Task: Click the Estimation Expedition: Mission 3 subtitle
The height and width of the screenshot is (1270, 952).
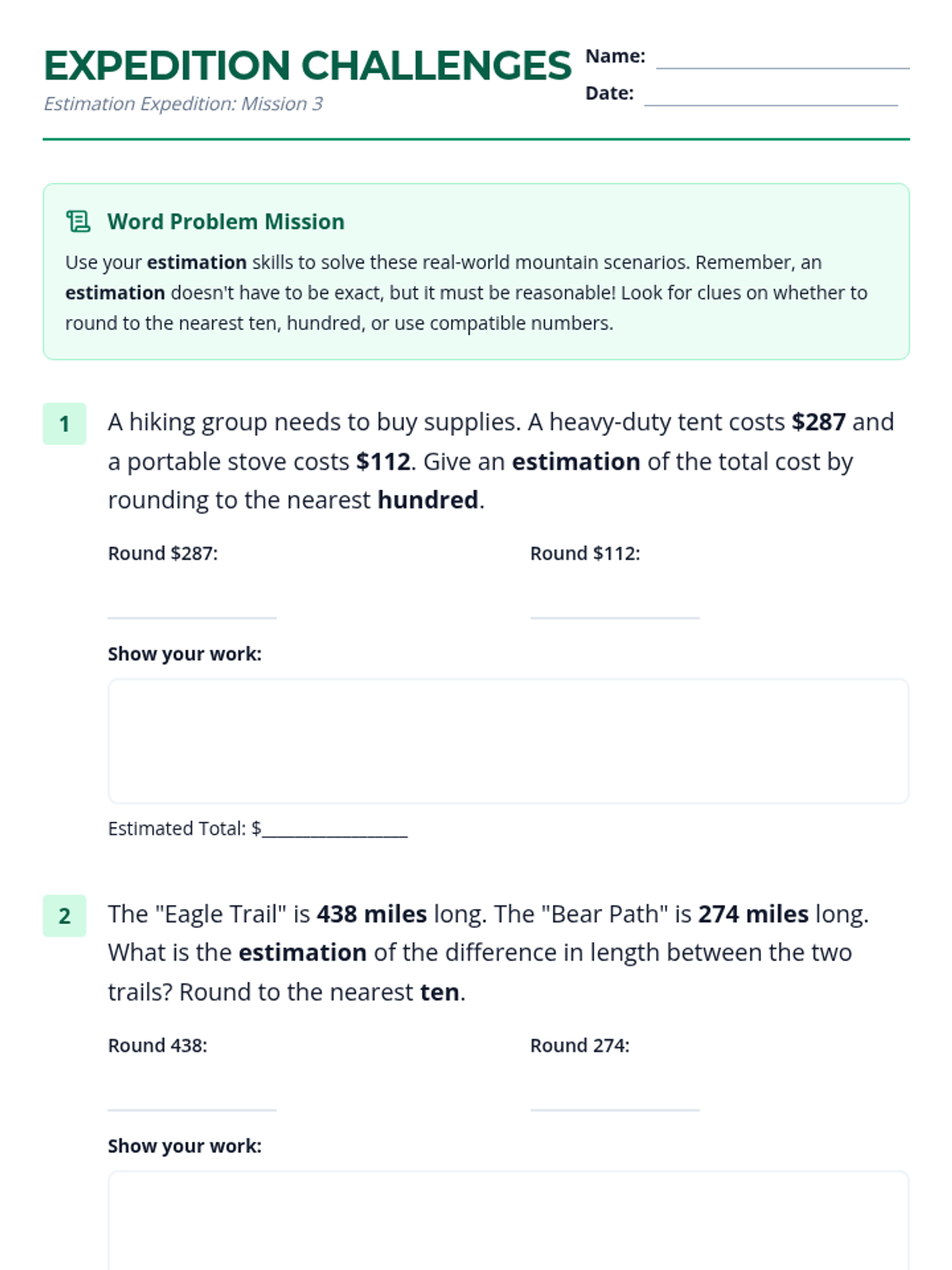Action: point(183,104)
